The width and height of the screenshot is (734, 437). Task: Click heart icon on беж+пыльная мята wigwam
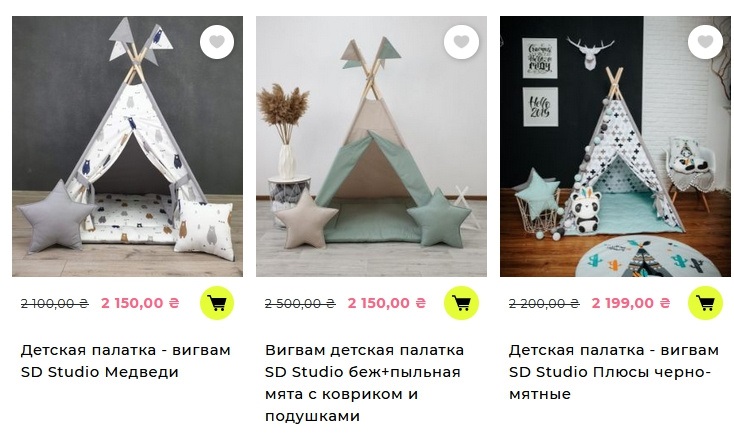(461, 42)
